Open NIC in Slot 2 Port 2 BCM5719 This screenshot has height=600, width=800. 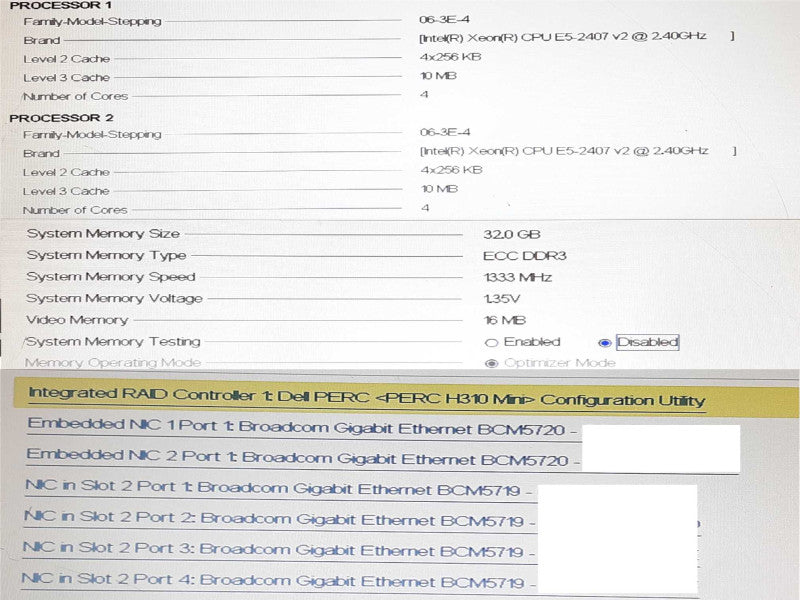tap(279, 518)
